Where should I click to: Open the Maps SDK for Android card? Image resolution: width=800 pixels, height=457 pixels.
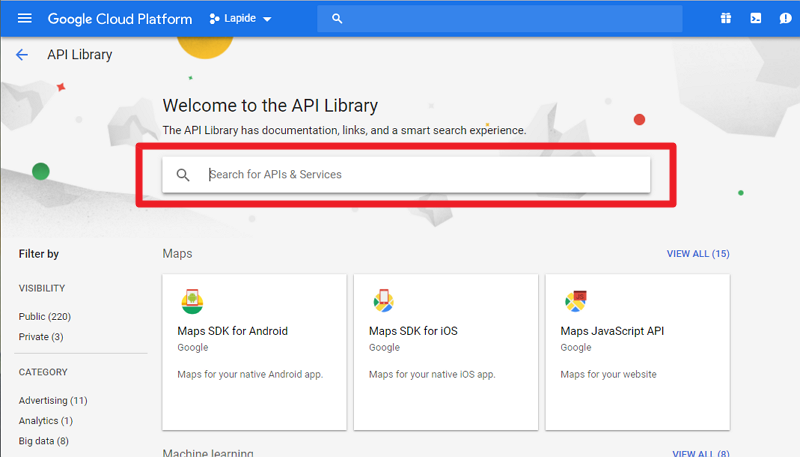click(x=254, y=352)
